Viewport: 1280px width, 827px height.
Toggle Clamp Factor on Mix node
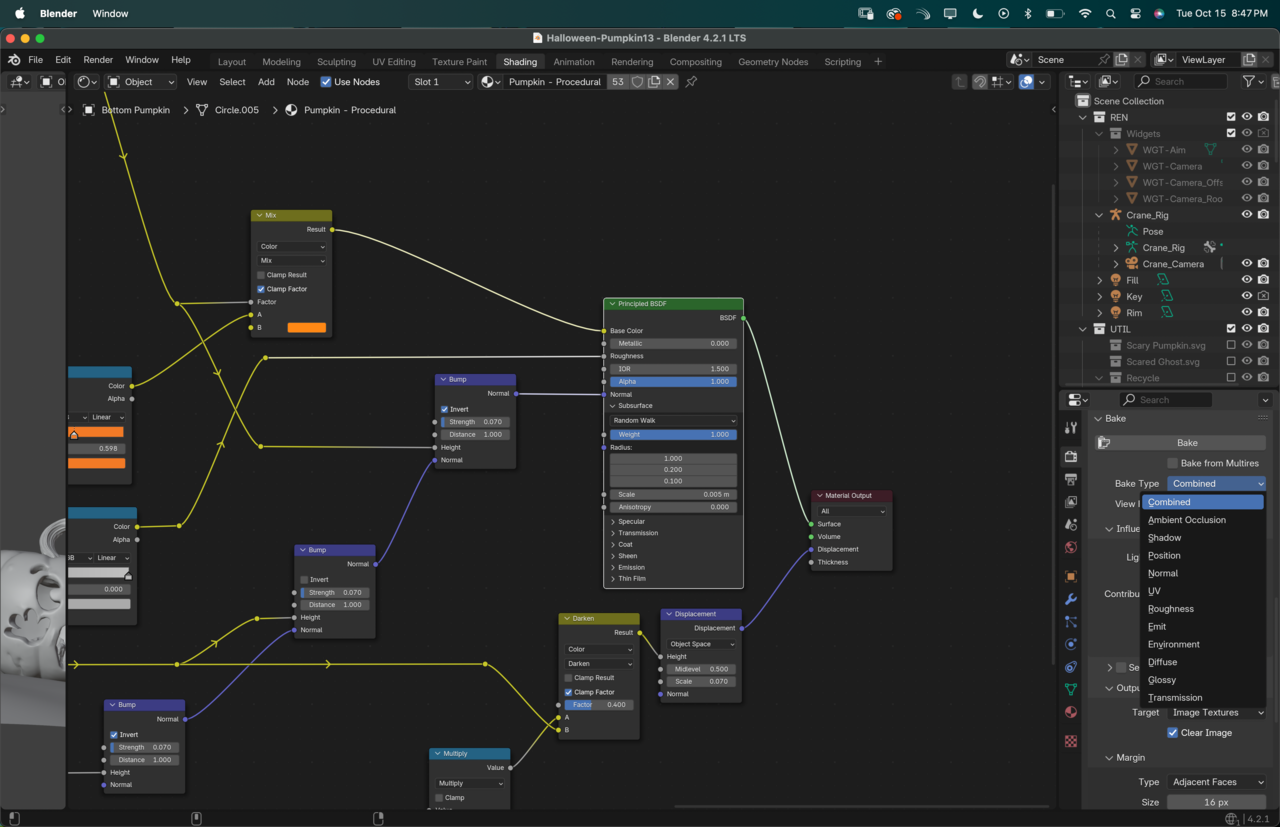click(261, 289)
